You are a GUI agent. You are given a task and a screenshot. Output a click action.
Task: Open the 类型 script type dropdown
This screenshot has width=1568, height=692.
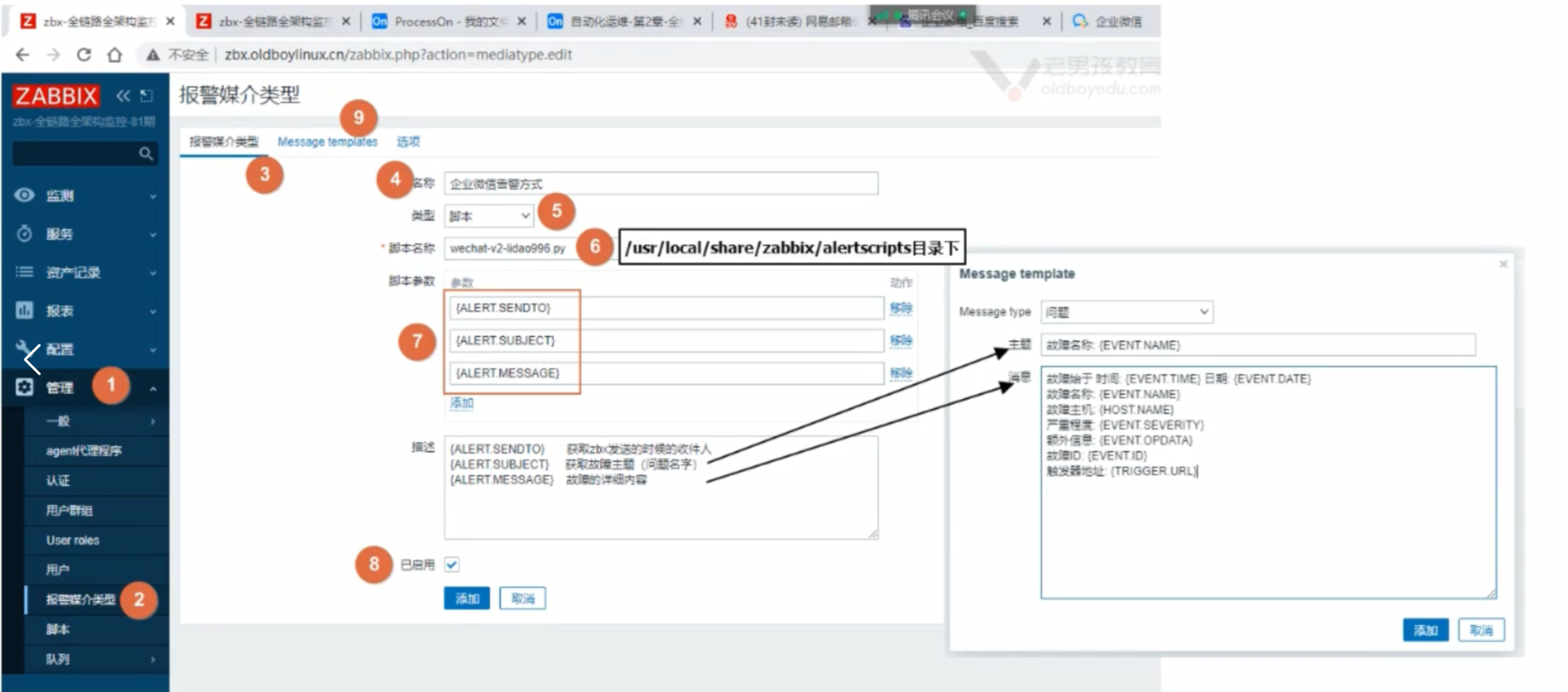(489, 216)
